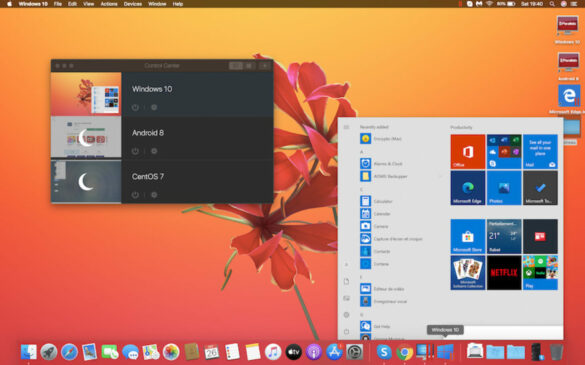This screenshot has width=585, height=365.
Task: Open Android 8 desktop shortcut icon
Action: (x=568, y=63)
